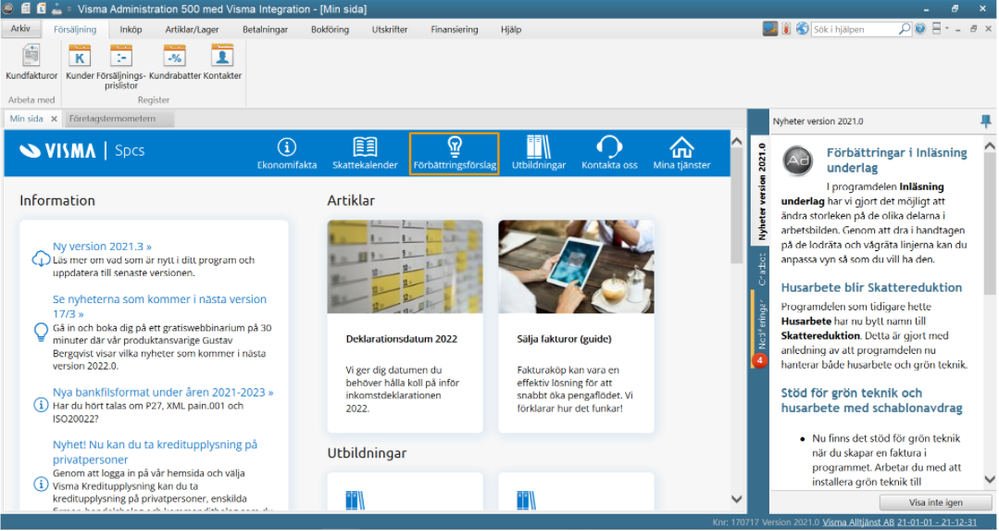Open the Hjälp ribbon tab
This screenshot has width=999, height=531.
511,29
